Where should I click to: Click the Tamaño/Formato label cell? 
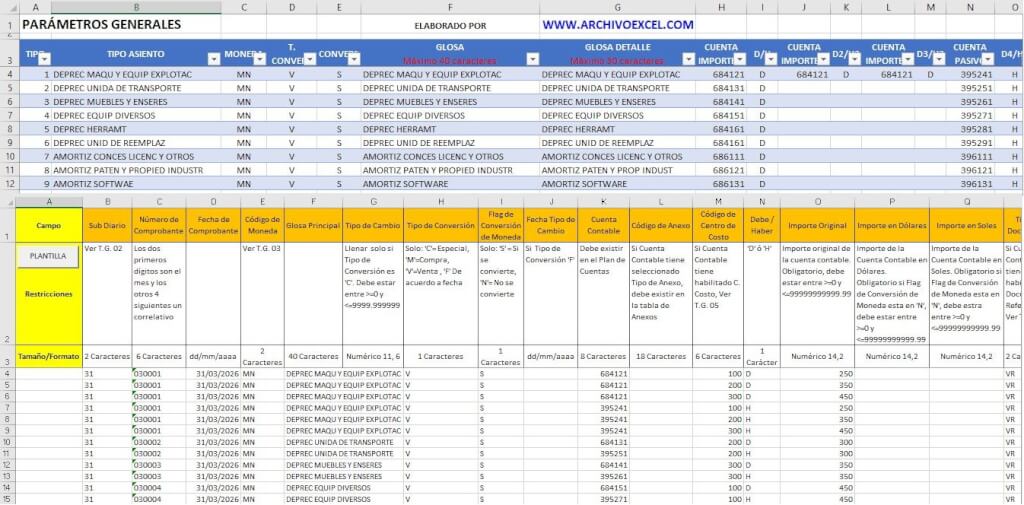click(x=48, y=356)
